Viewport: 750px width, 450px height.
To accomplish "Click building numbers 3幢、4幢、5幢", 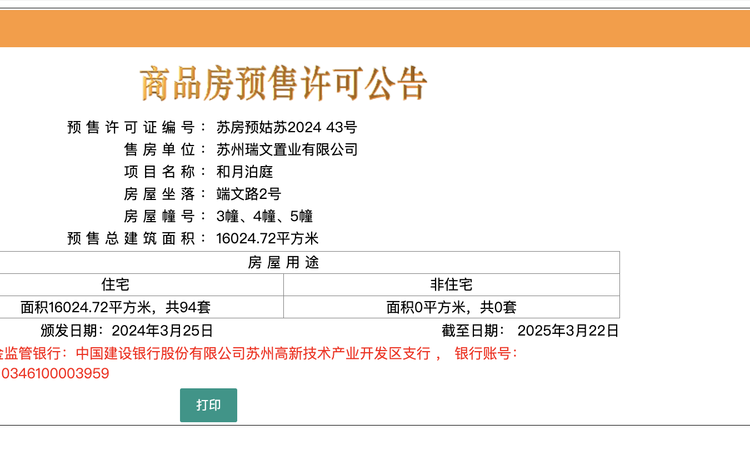I will click(264, 216).
